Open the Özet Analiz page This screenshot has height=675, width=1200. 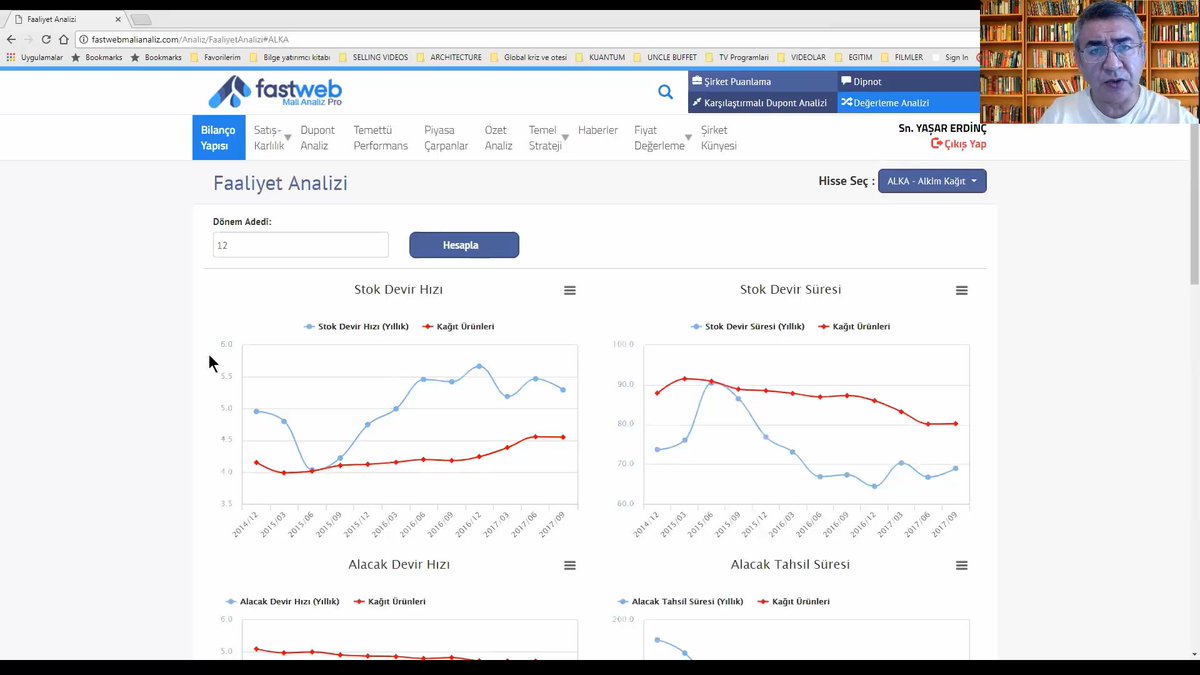coord(498,137)
